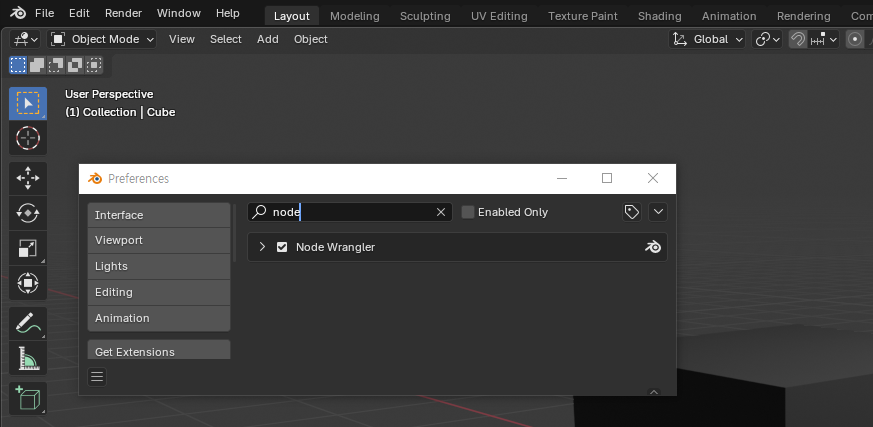
Task: Open the pivot point dropdown
Action: [767, 40]
